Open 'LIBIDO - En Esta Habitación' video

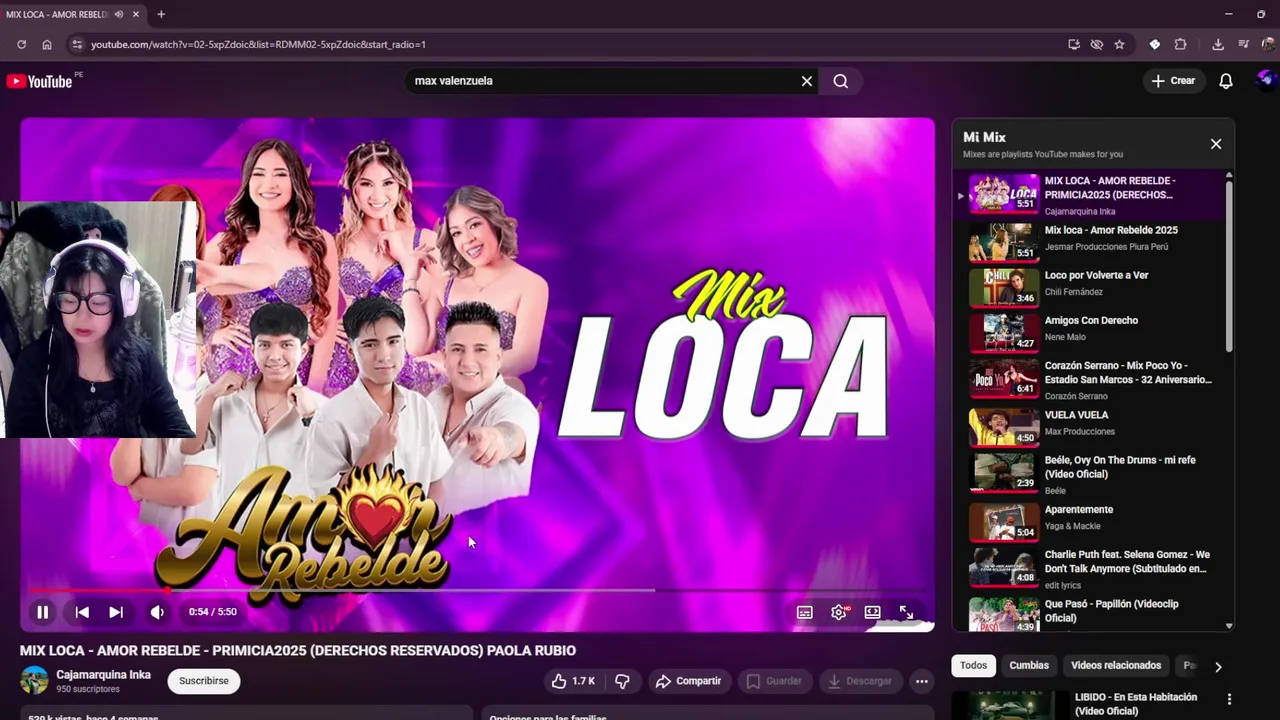click(1136, 704)
